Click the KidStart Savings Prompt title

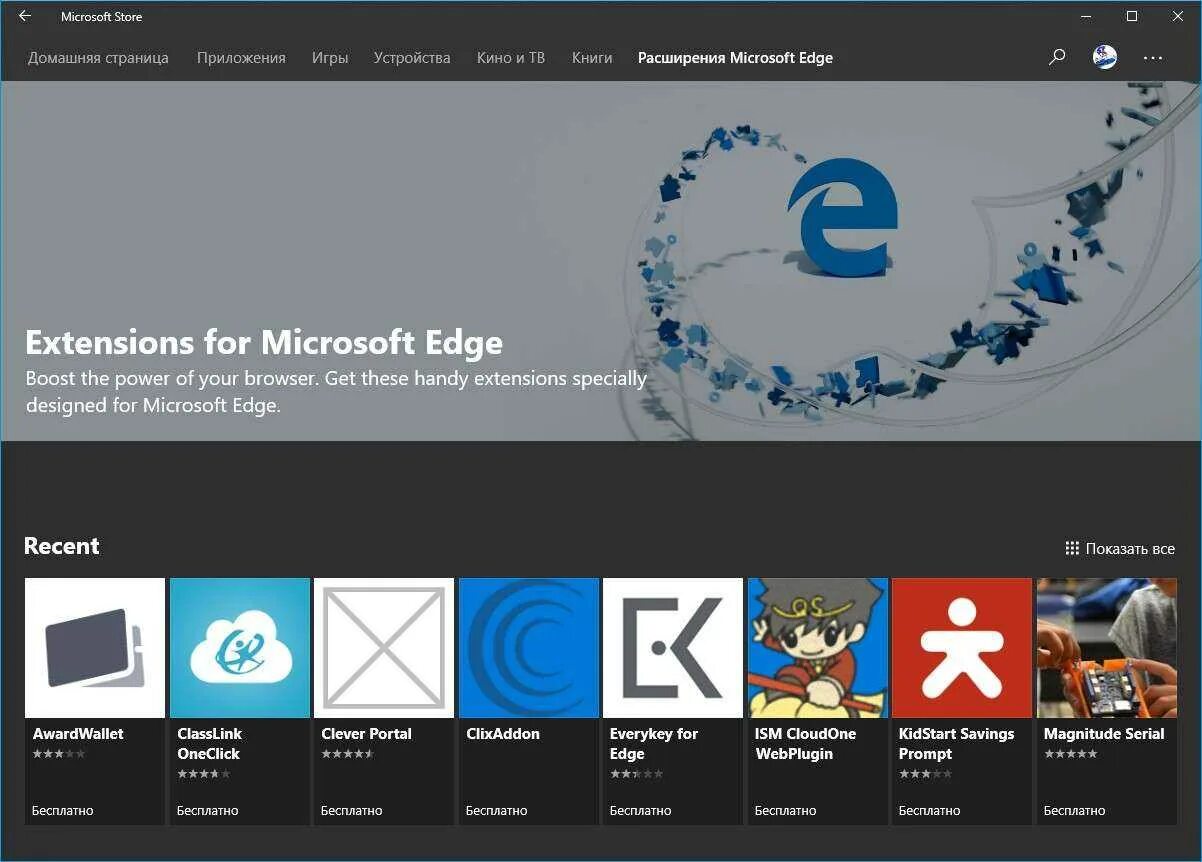point(956,743)
